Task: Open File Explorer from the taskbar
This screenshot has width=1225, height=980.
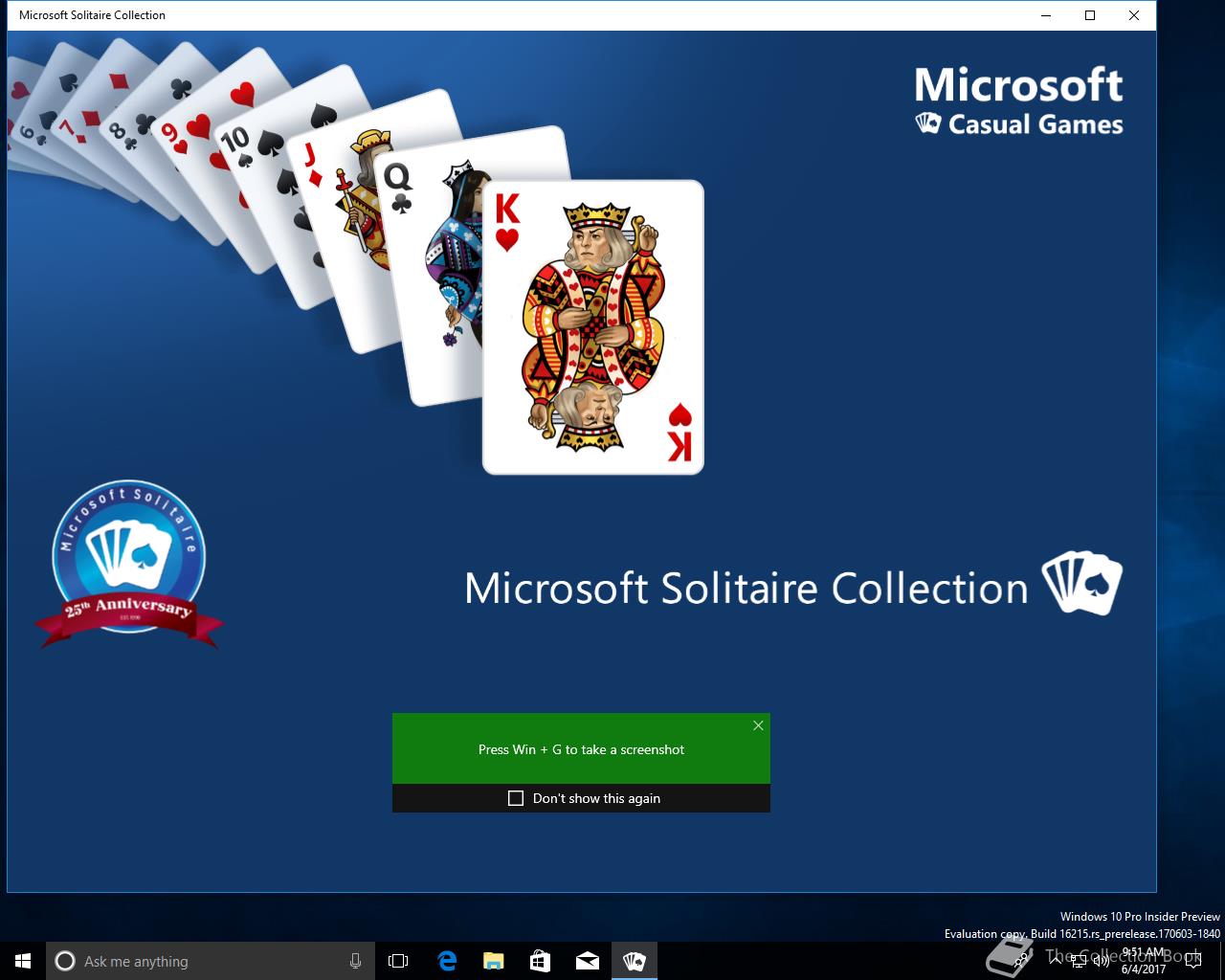Action: click(493, 961)
